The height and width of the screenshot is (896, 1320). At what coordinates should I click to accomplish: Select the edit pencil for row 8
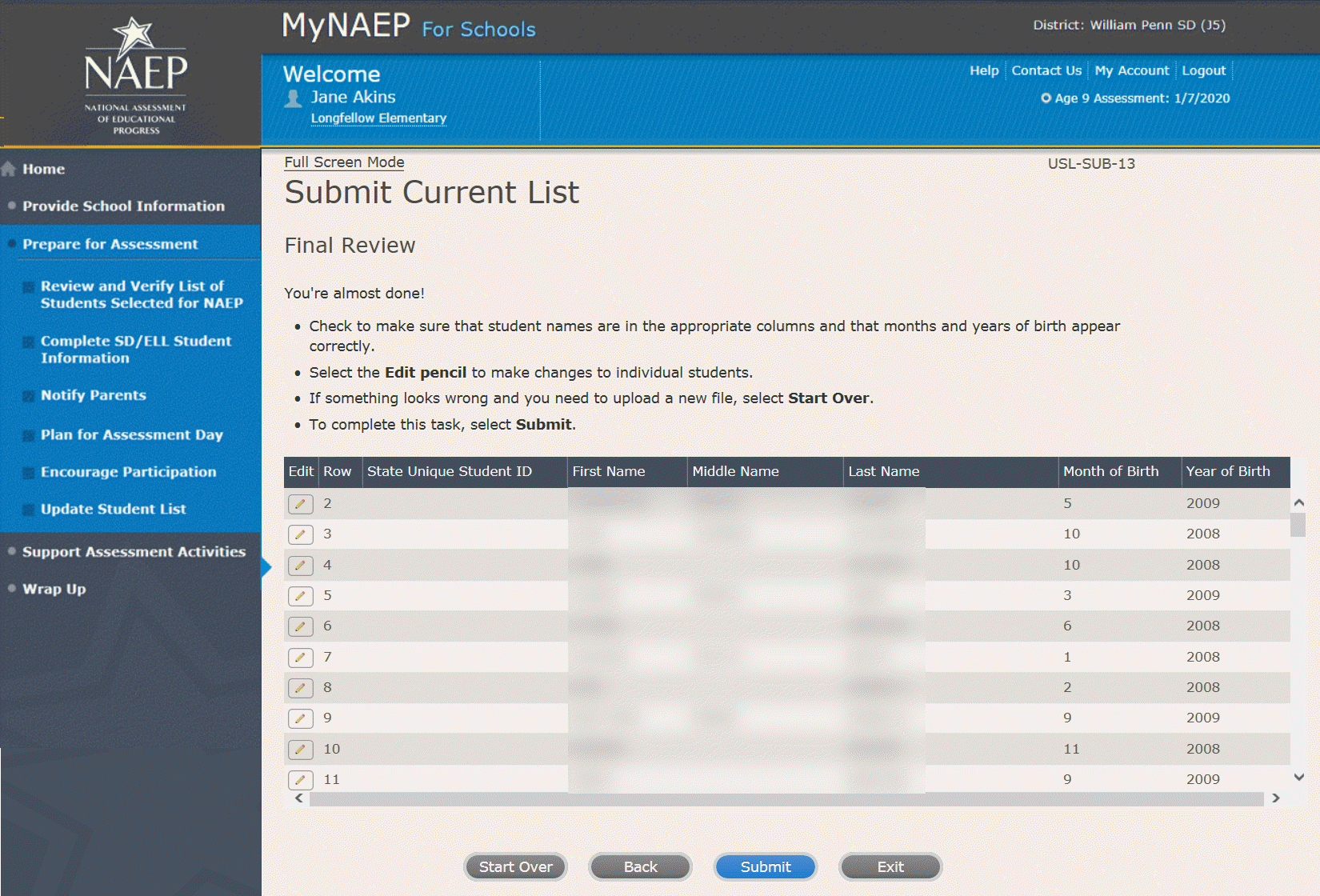click(300, 688)
